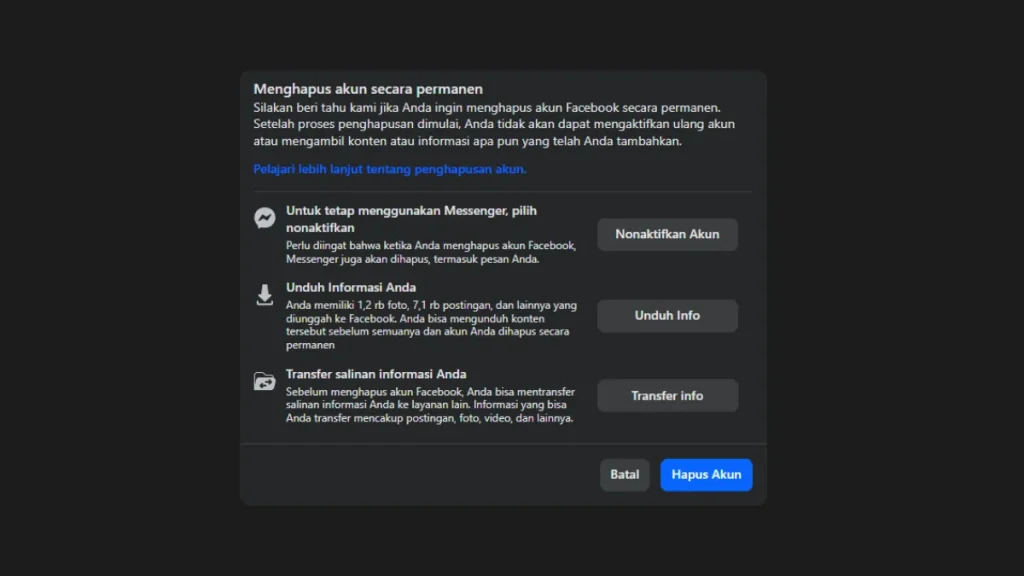Open the Pelajari lebih lanjut link

[390, 169]
